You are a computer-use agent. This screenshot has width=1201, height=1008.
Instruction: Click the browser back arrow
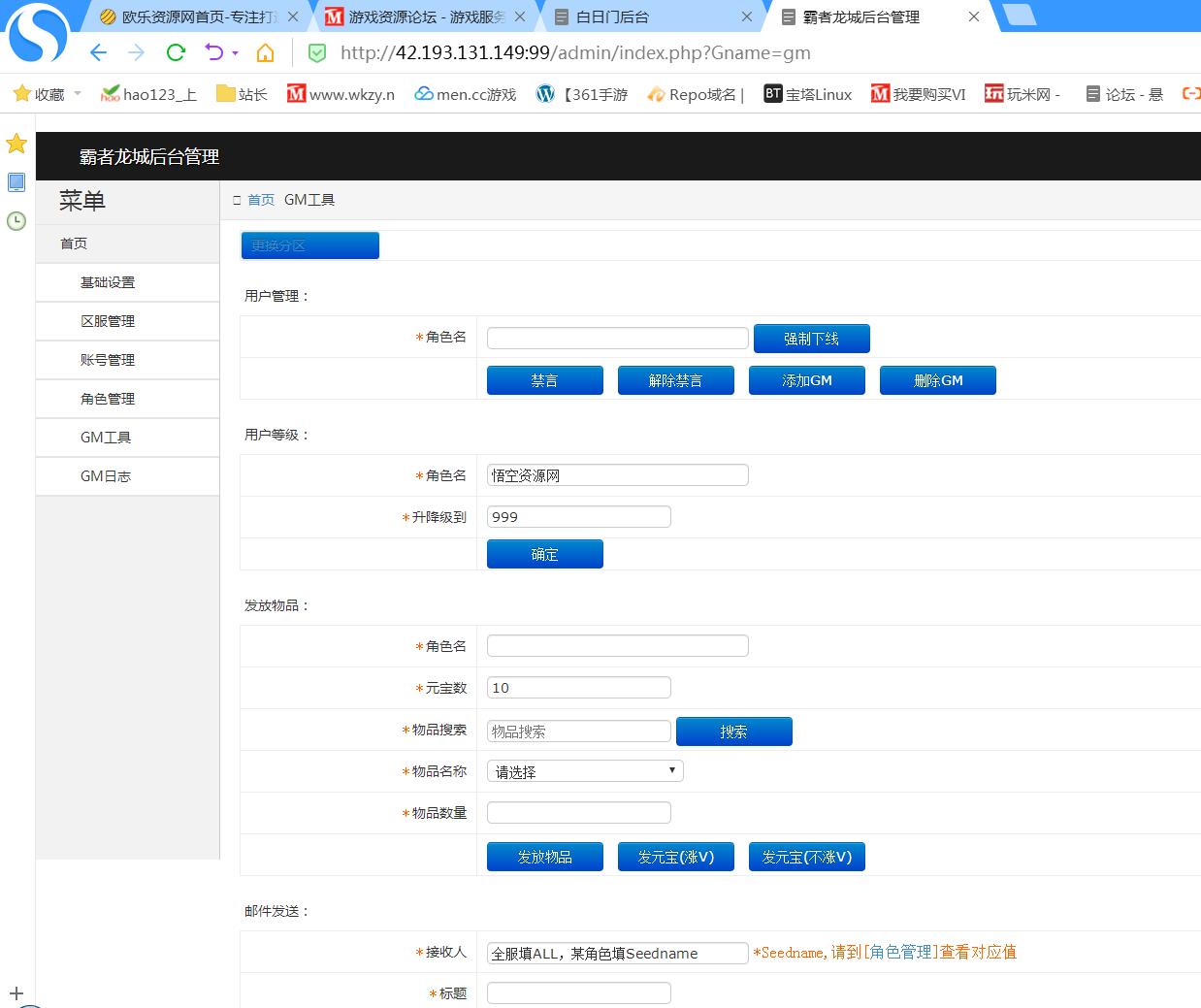click(98, 52)
